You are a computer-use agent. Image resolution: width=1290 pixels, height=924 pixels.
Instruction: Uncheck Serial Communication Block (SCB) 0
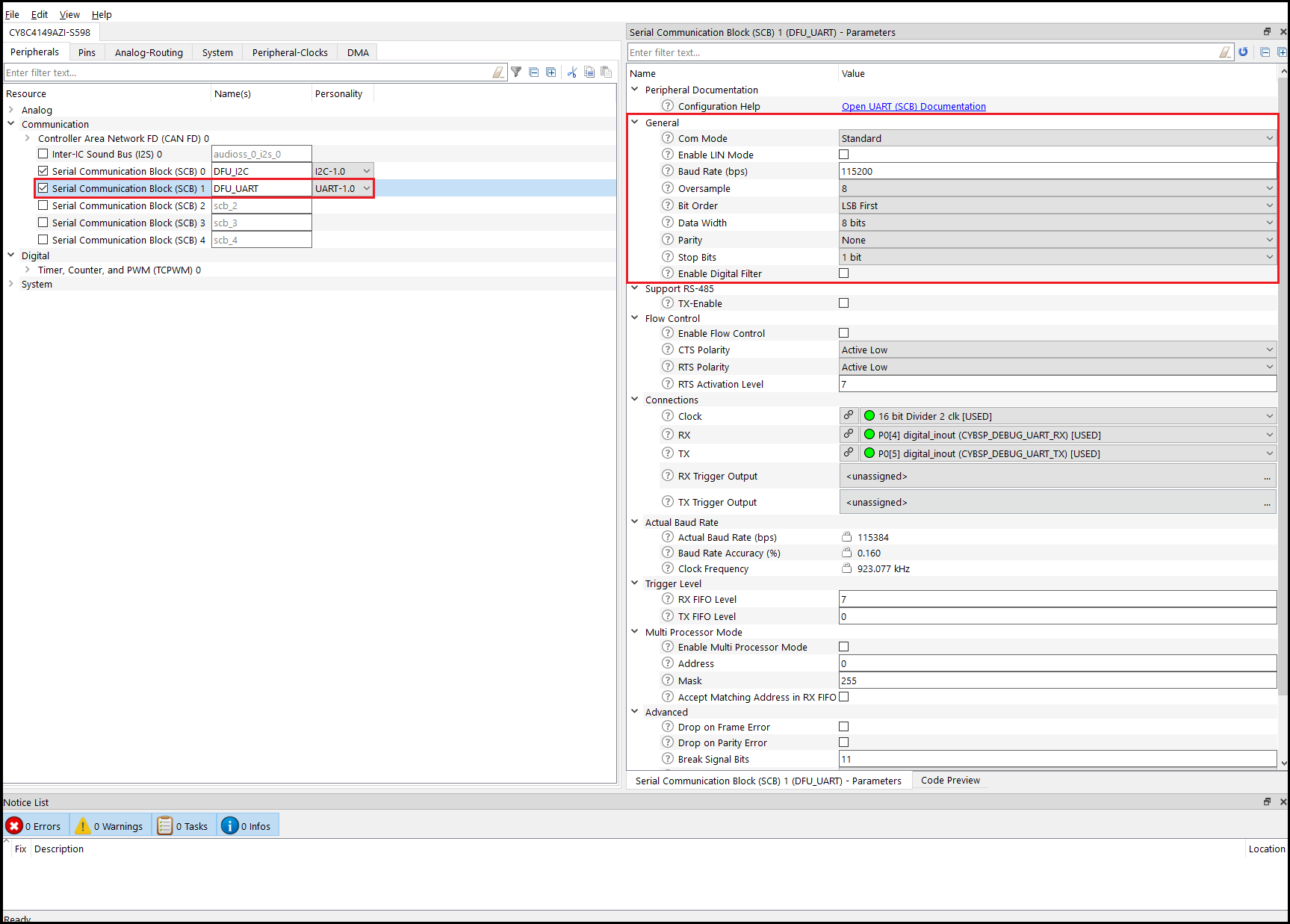(x=43, y=171)
